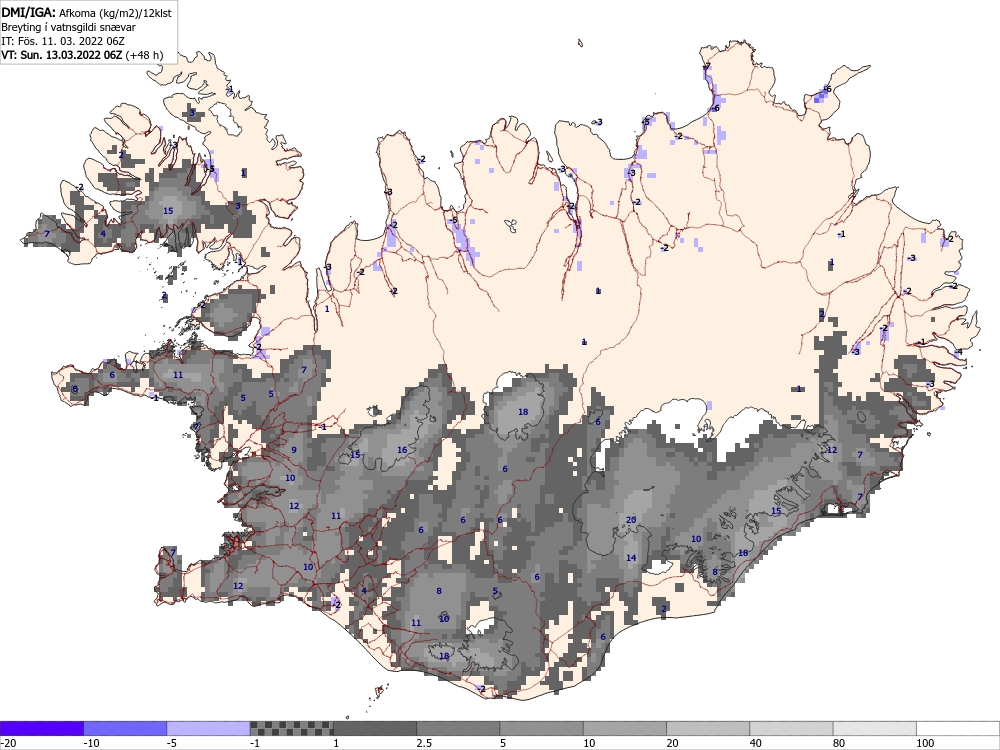Click the "IT: Fös. 11. 03. 2022 06Z" line

(63, 41)
